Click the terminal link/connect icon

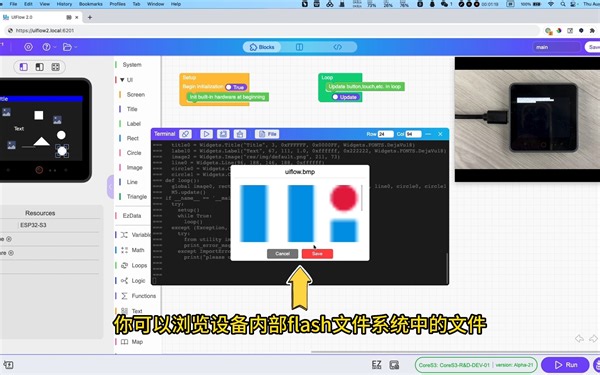pyautogui.click(x=185, y=134)
